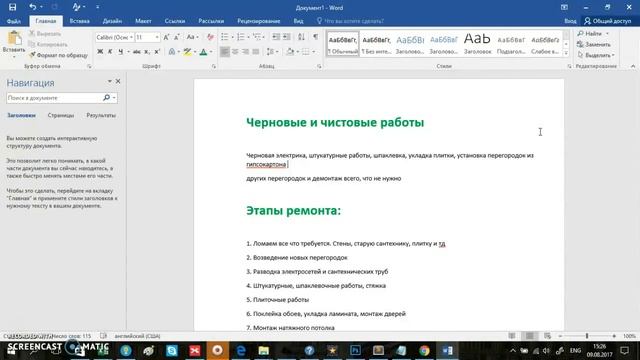
Task: Toggle Strikethrough formatting
Action: 137,52
